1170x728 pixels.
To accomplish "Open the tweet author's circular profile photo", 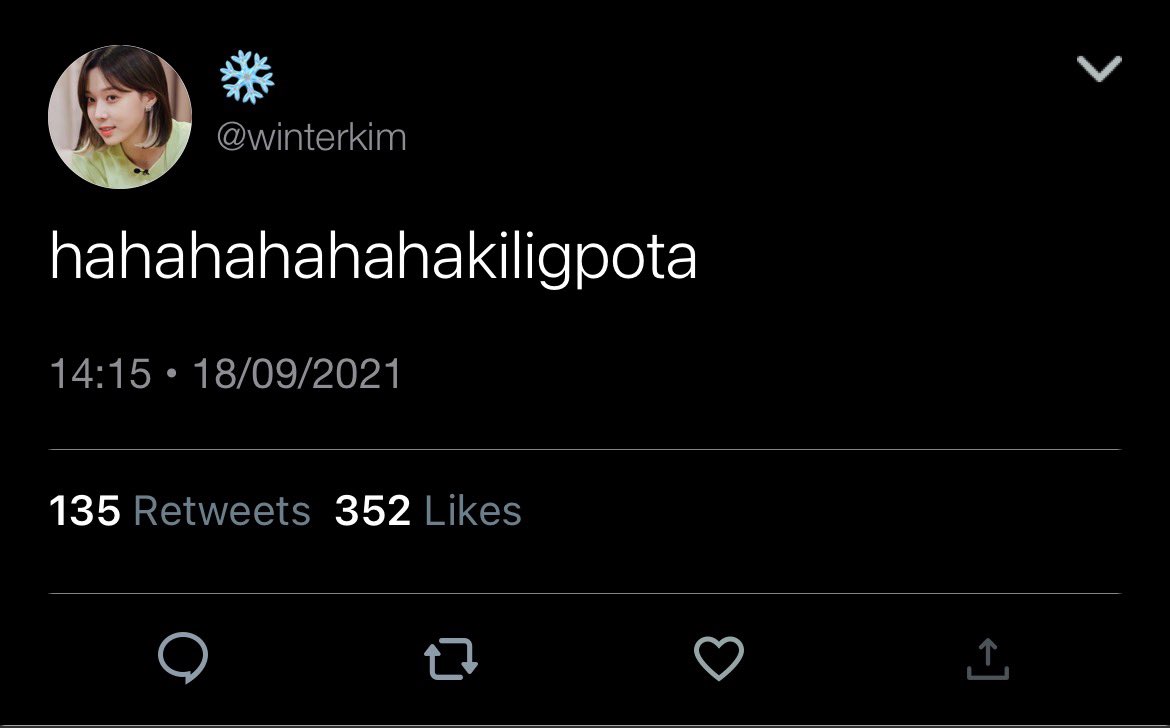I will pyautogui.click(x=120, y=116).
